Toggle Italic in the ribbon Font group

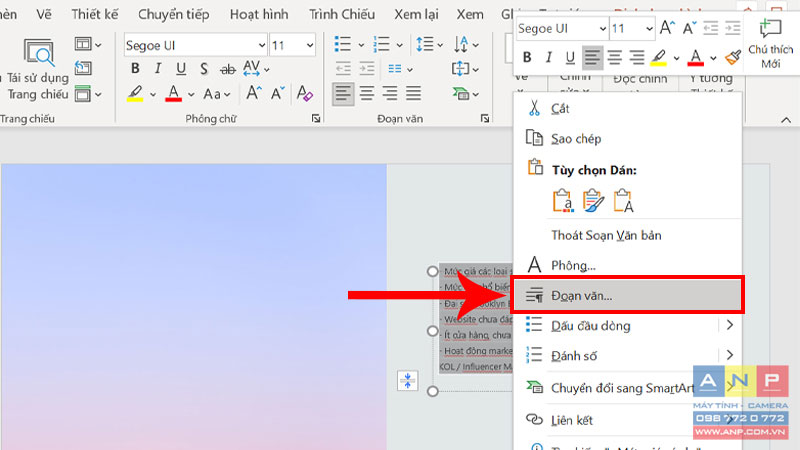click(158, 68)
